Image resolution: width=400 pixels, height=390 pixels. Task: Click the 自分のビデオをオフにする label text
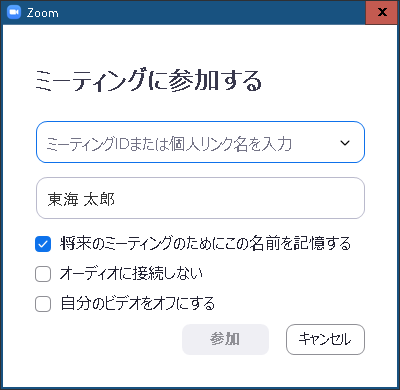tap(137, 303)
